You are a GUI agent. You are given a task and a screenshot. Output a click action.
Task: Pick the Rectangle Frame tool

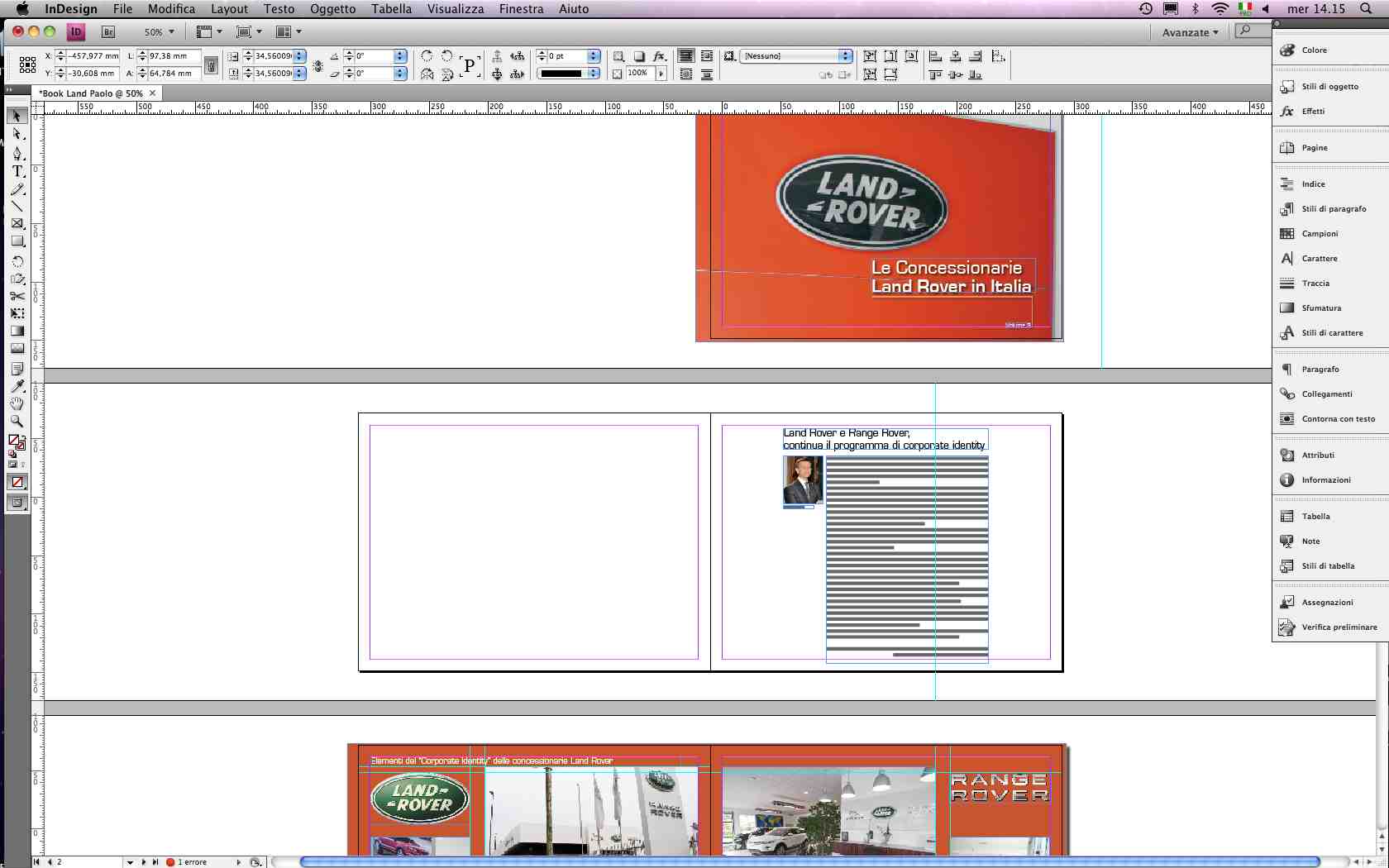click(x=17, y=224)
